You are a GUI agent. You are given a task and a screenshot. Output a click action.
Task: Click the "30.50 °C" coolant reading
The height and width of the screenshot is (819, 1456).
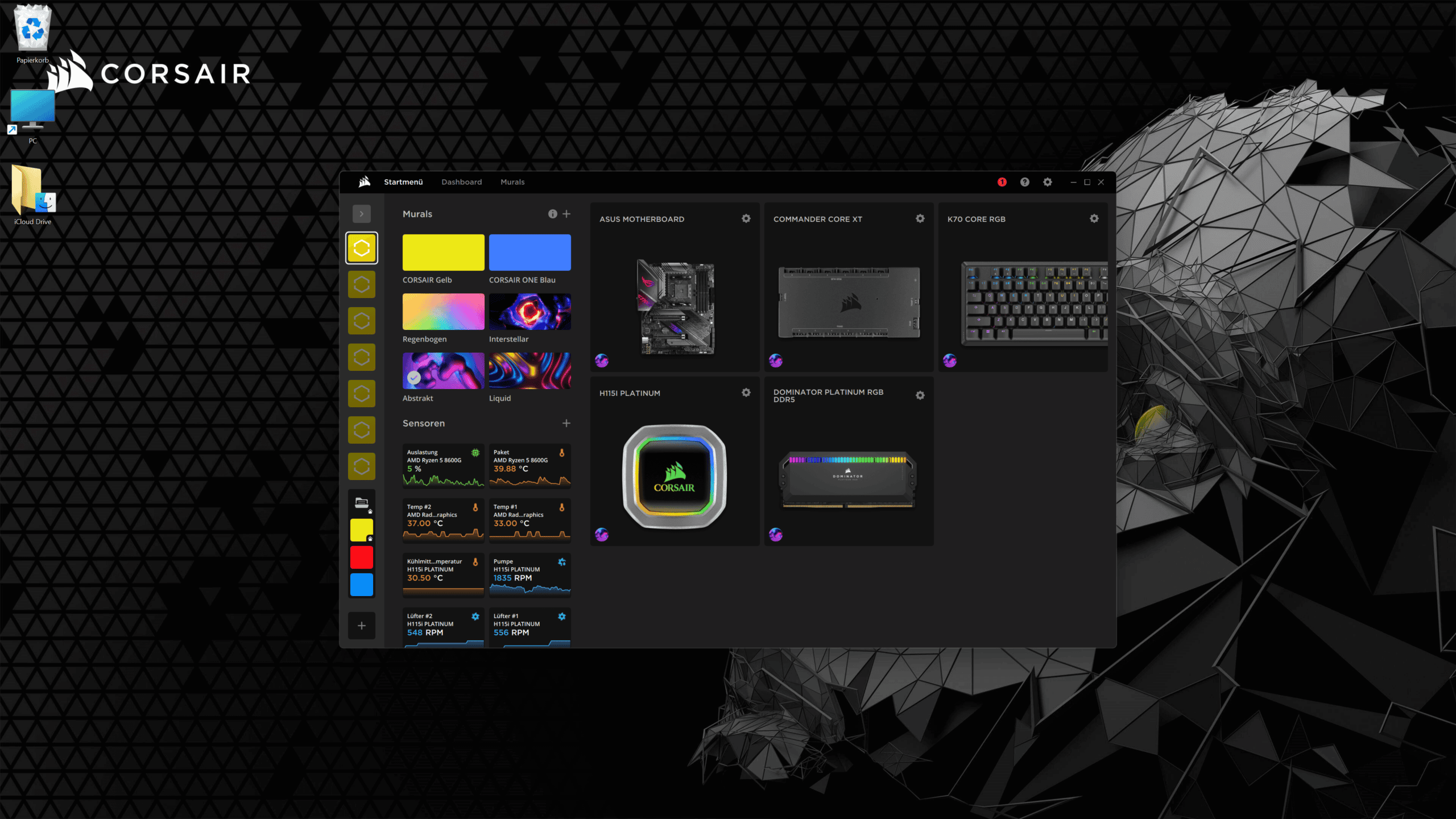[425, 578]
